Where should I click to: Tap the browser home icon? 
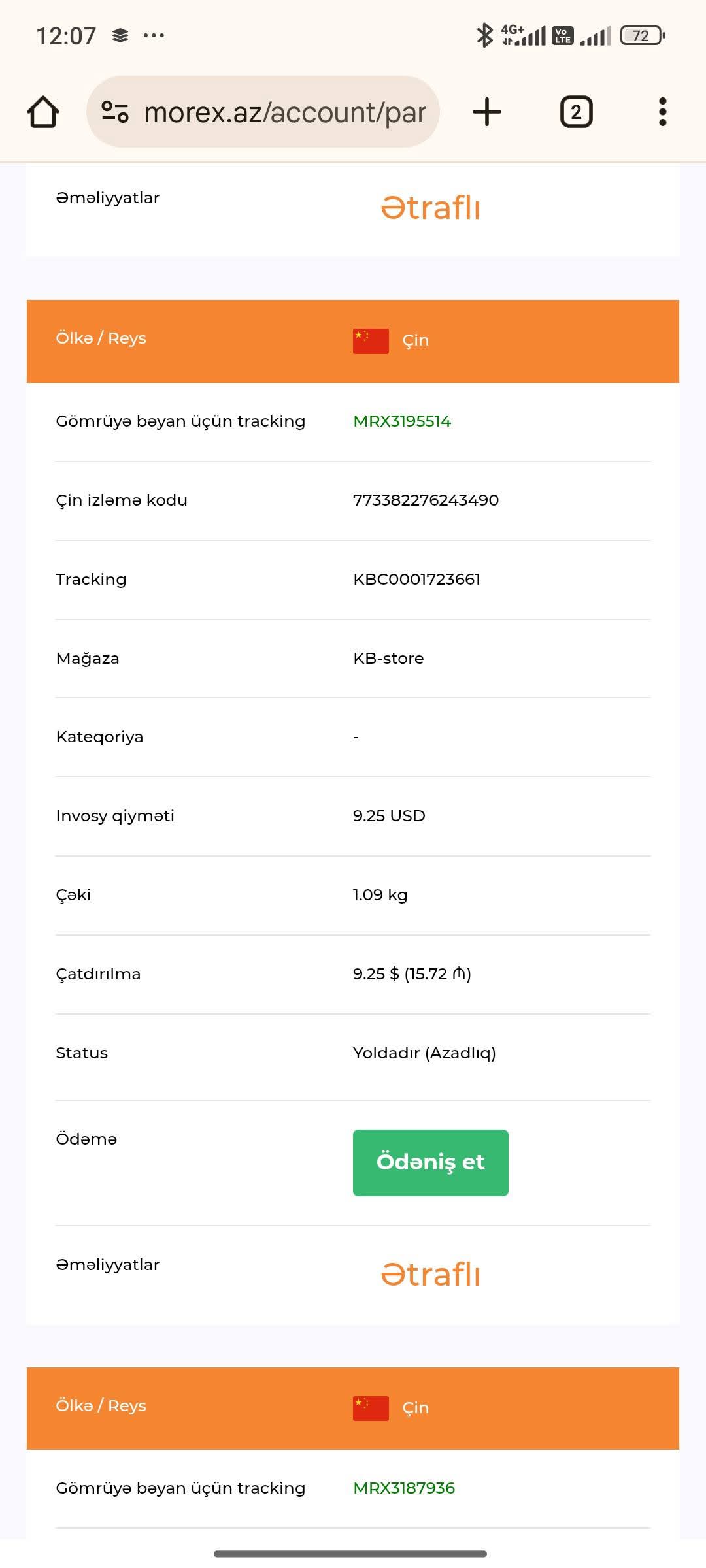click(43, 112)
